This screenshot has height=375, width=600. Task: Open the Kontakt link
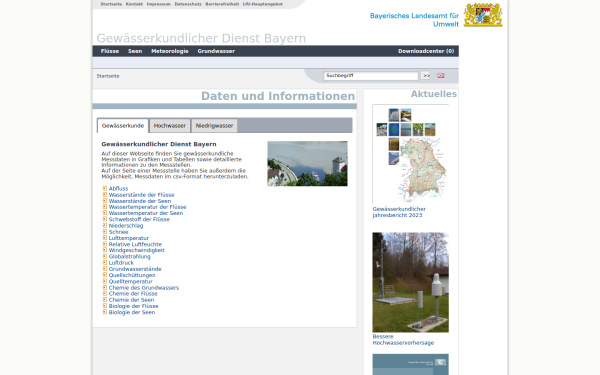(134, 4)
